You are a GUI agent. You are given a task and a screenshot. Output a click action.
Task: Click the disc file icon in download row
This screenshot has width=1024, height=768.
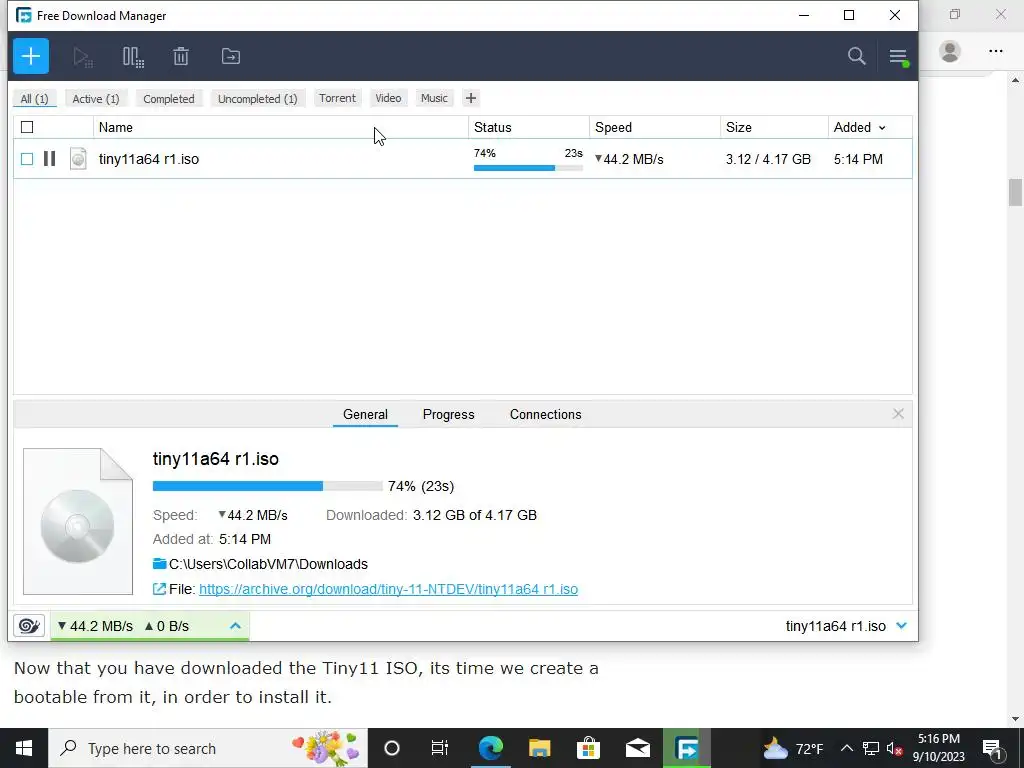click(x=78, y=159)
